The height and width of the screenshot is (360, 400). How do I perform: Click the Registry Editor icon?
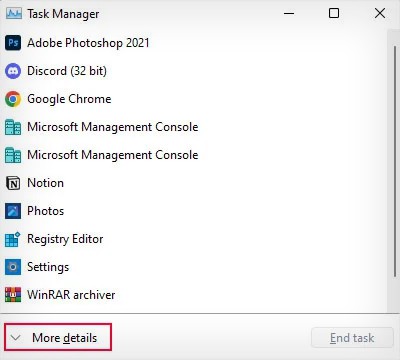tap(13, 239)
